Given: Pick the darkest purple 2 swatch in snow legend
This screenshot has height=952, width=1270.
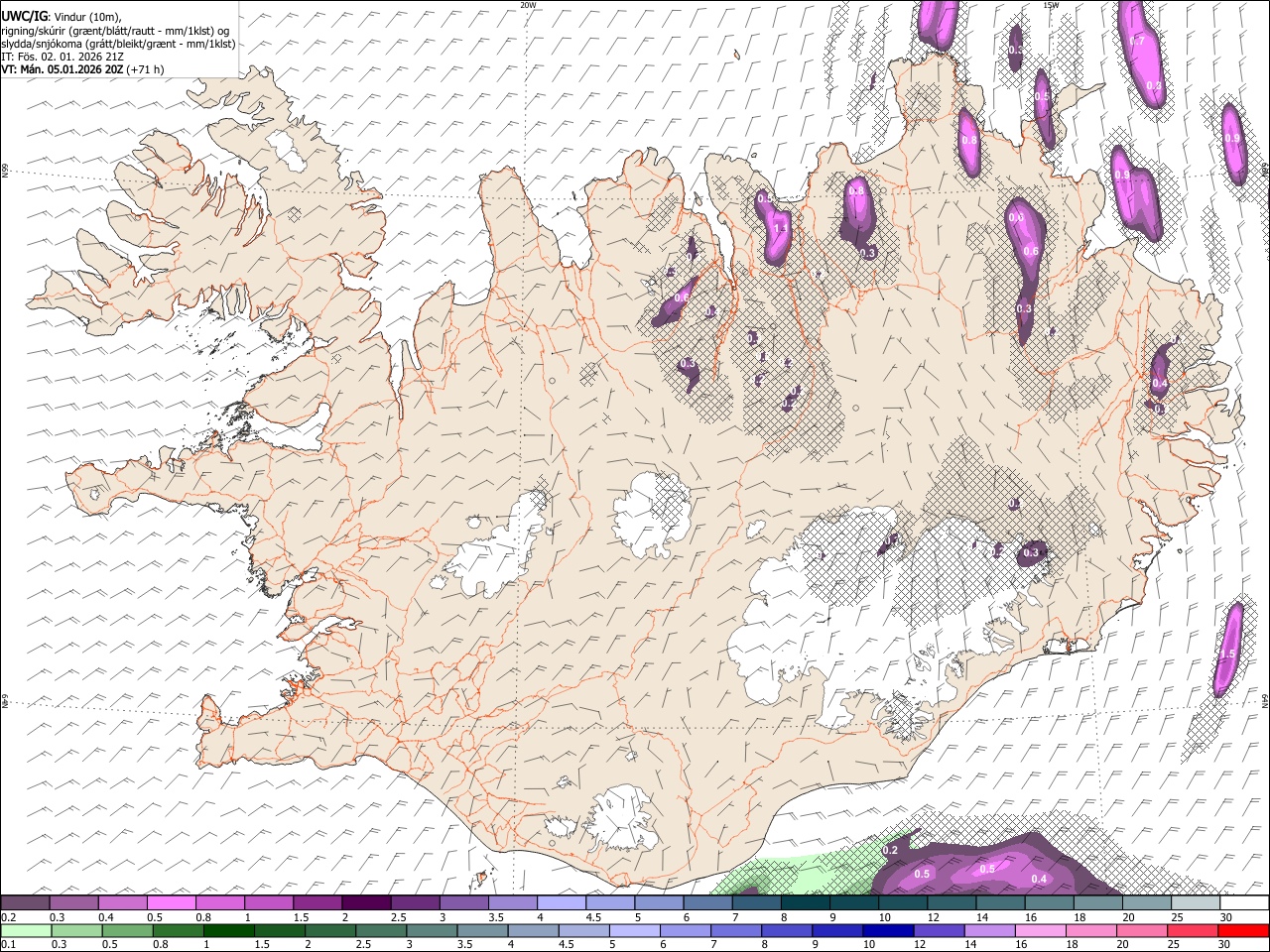Looking at the screenshot, I should (x=366, y=902).
